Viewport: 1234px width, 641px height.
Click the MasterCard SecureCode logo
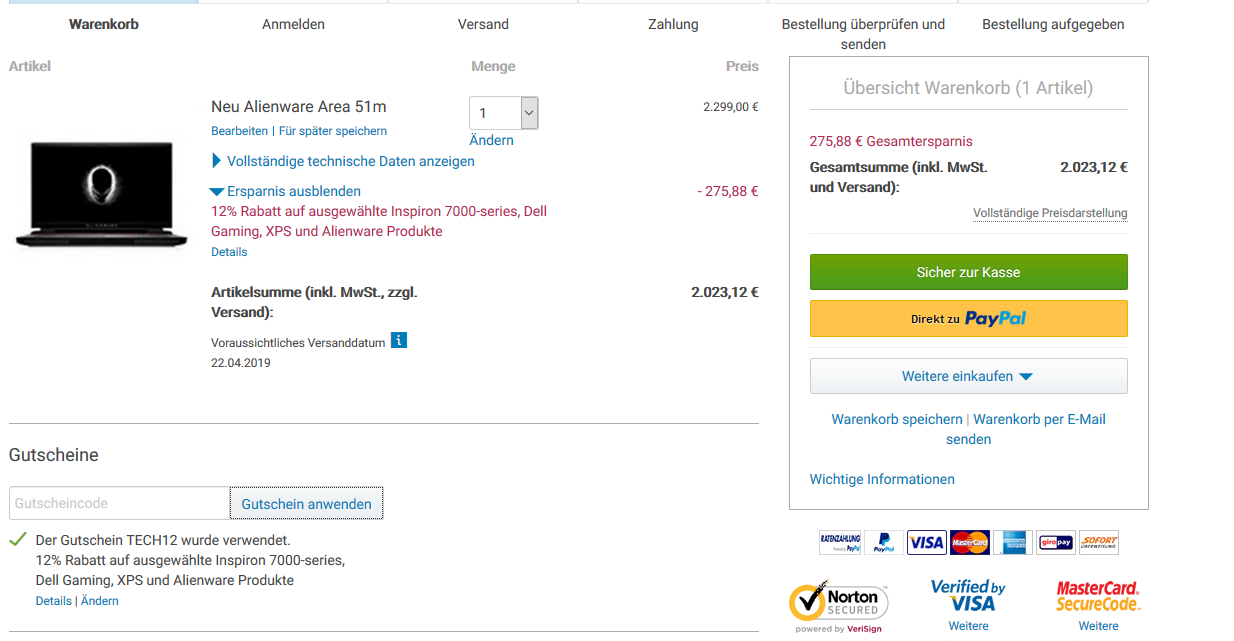[1098, 596]
